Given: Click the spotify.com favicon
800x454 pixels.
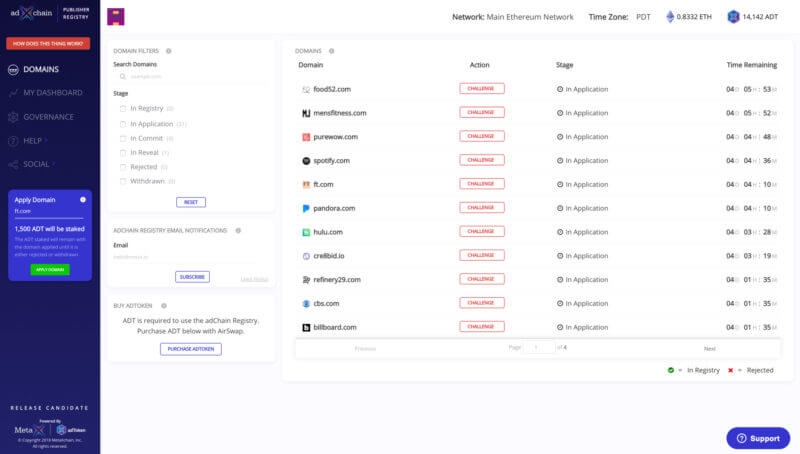Looking at the screenshot, I should (x=306, y=161).
